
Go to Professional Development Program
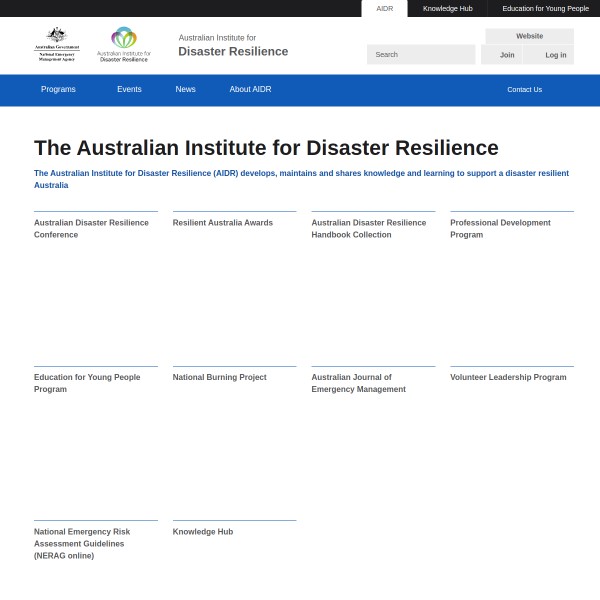point(500,228)
